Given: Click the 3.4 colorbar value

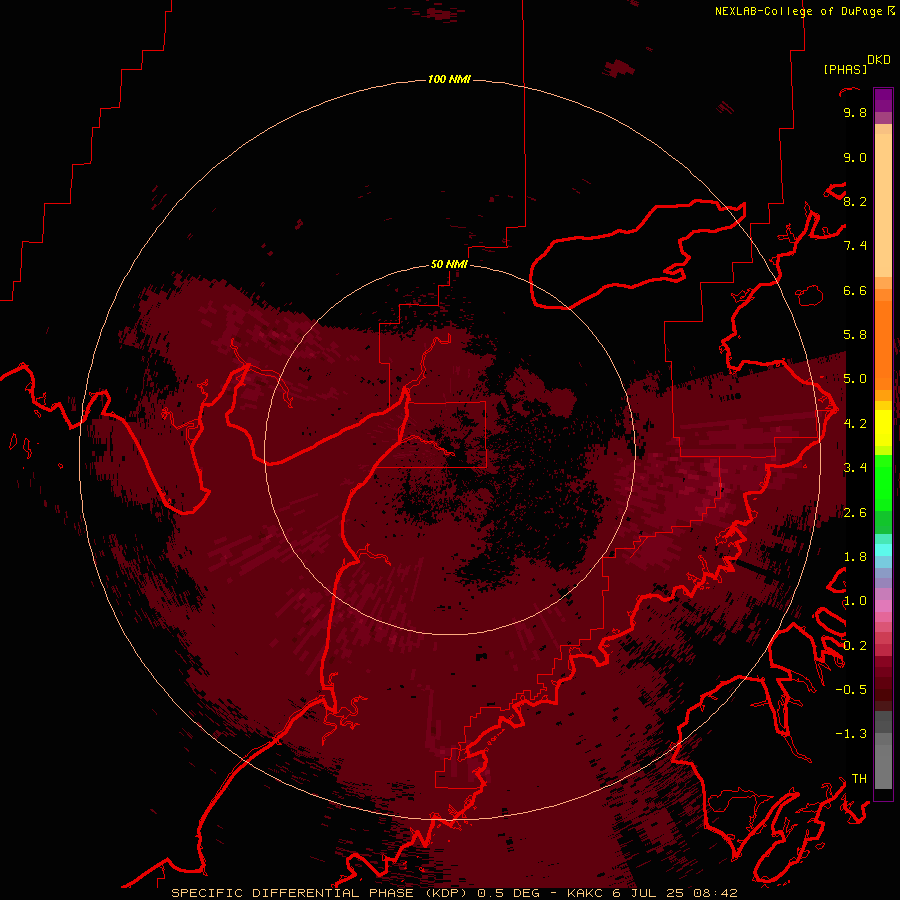Looking at the screenshot, I should [855, 468].
